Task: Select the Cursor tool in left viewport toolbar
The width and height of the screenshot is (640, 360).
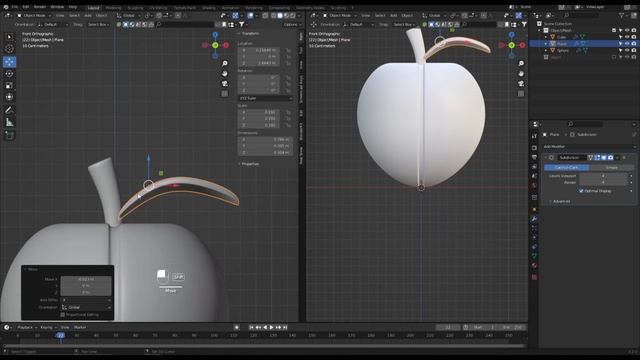Action: coord(9,49)
